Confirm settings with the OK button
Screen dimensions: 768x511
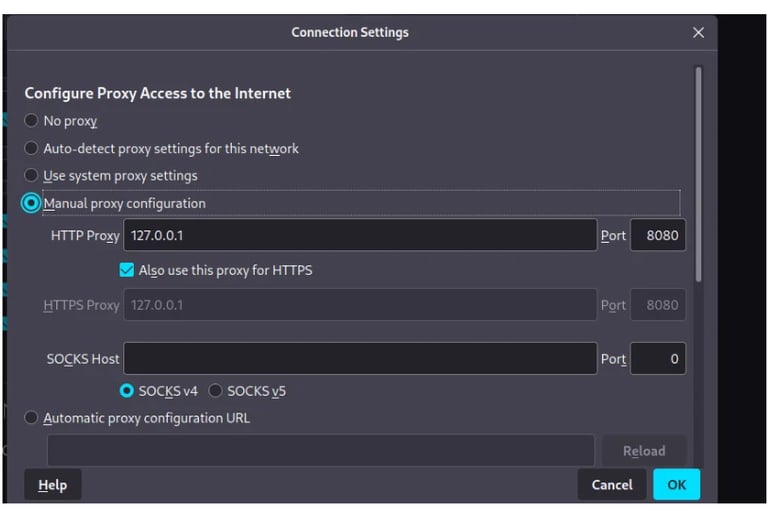676,485
